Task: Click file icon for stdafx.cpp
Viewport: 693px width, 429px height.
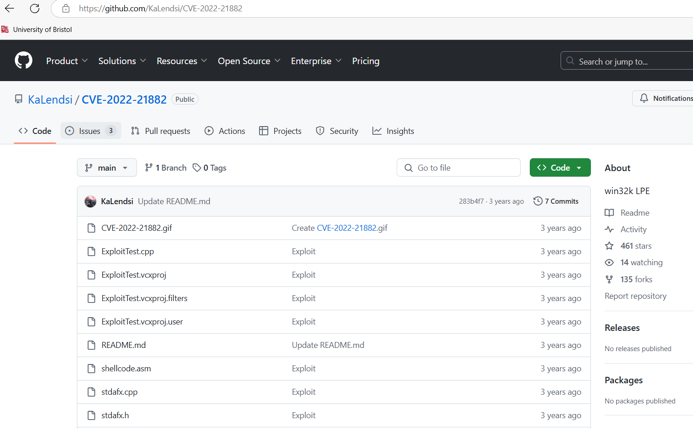Action: pyautogui.click(x=91, y=392)
